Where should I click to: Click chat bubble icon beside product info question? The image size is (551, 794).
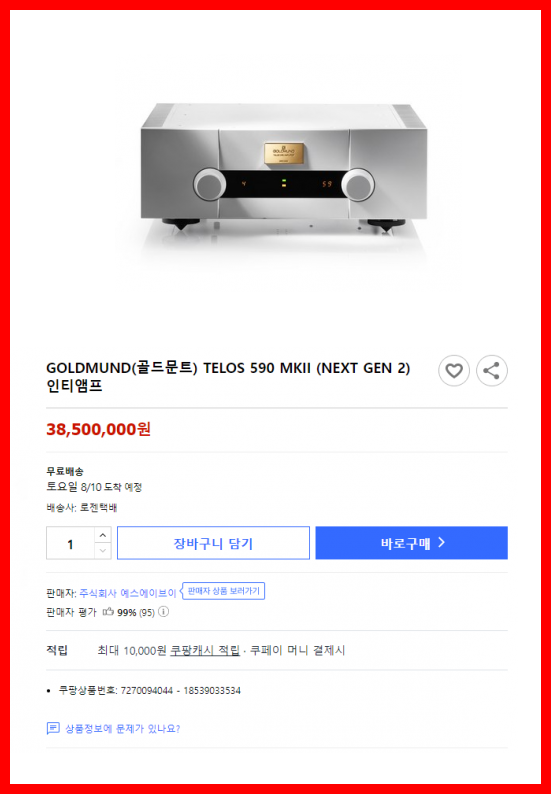point(53,729)
